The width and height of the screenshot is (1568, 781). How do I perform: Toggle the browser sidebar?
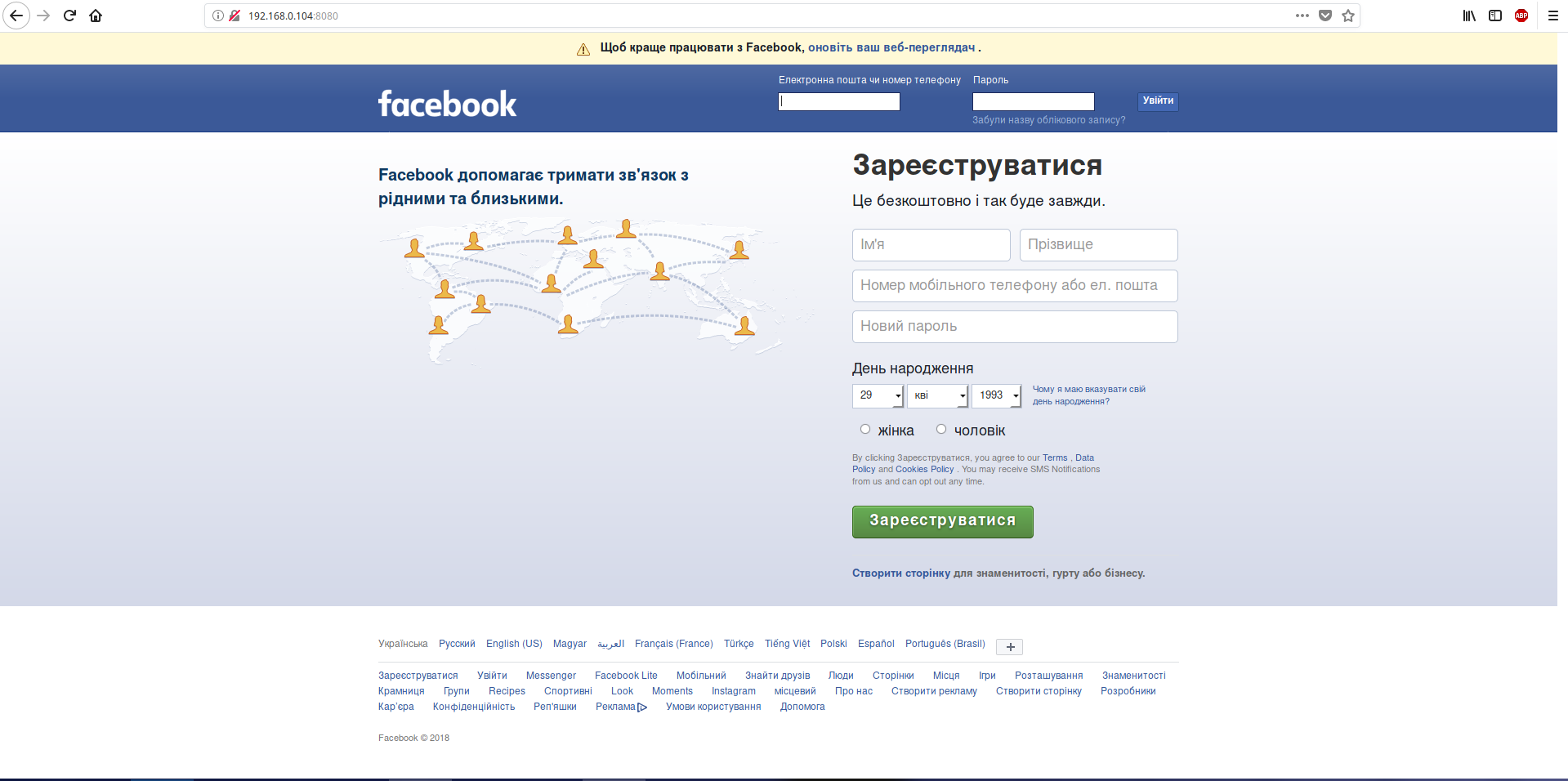tap(1495, 16)
